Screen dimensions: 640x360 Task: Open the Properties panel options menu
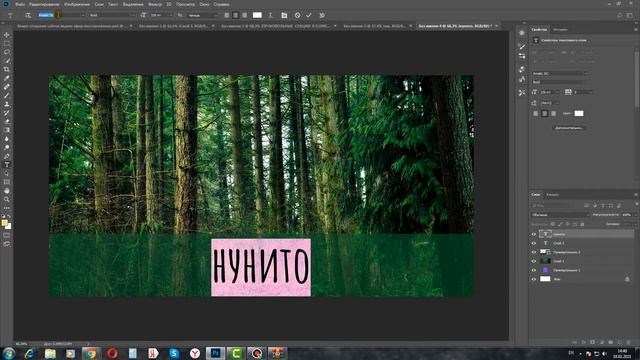(636, 29)
